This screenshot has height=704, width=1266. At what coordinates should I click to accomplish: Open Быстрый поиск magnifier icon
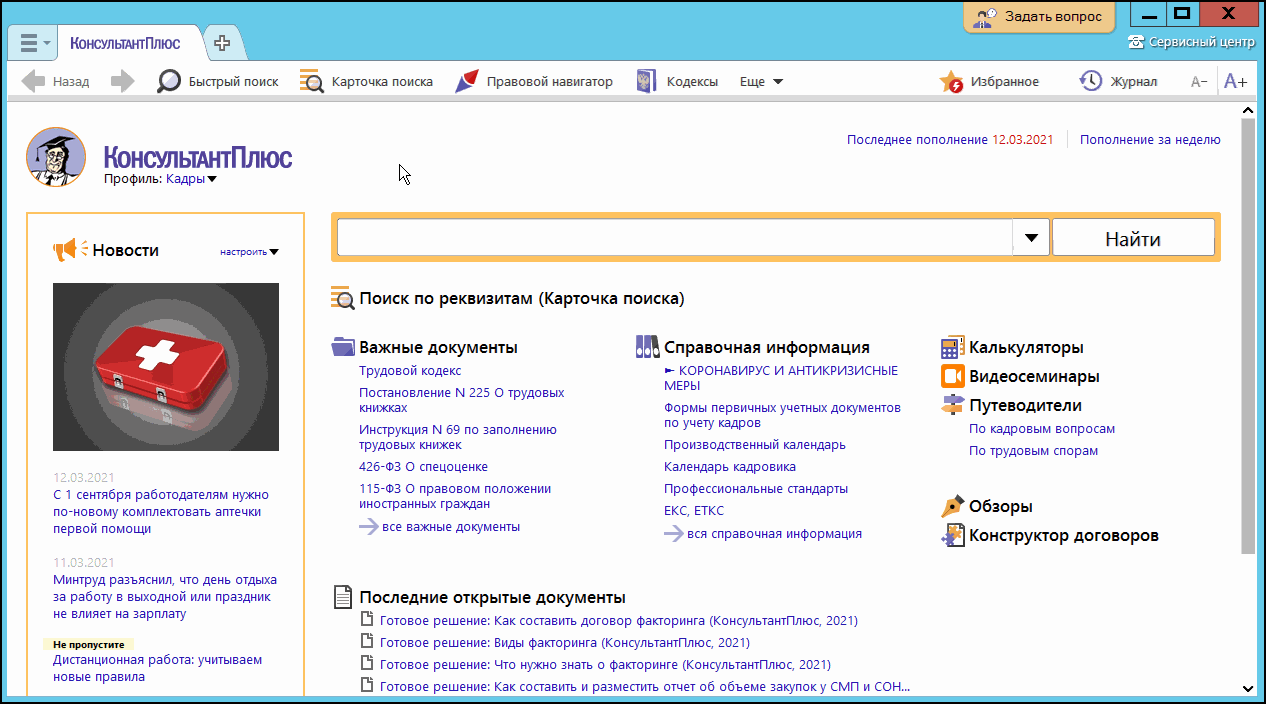pos(169,82)
